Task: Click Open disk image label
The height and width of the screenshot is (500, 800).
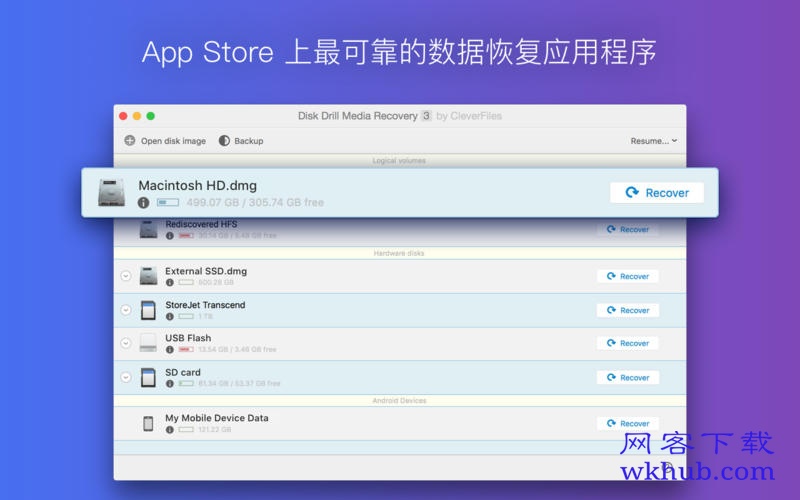Action: pyautogui.click(x=173, y=141)
